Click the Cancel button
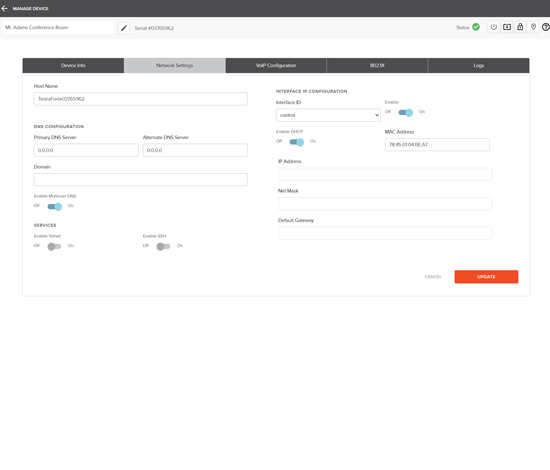The height and width of the screenshot is (470, 550). tap(433, 277)
